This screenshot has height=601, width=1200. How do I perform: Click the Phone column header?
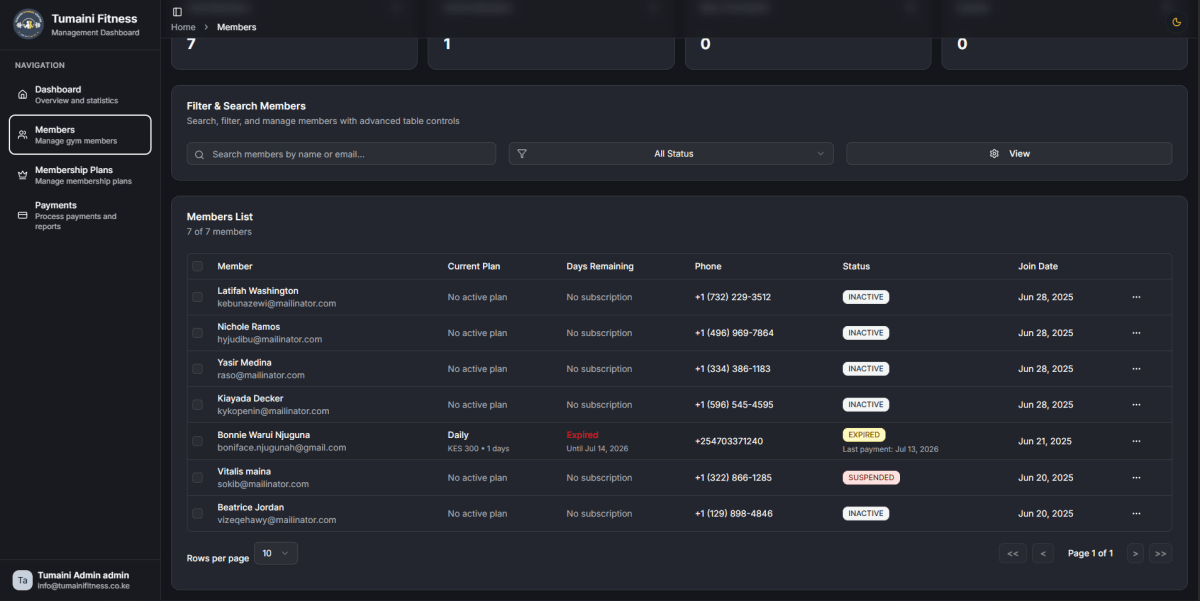coord(708,267)
